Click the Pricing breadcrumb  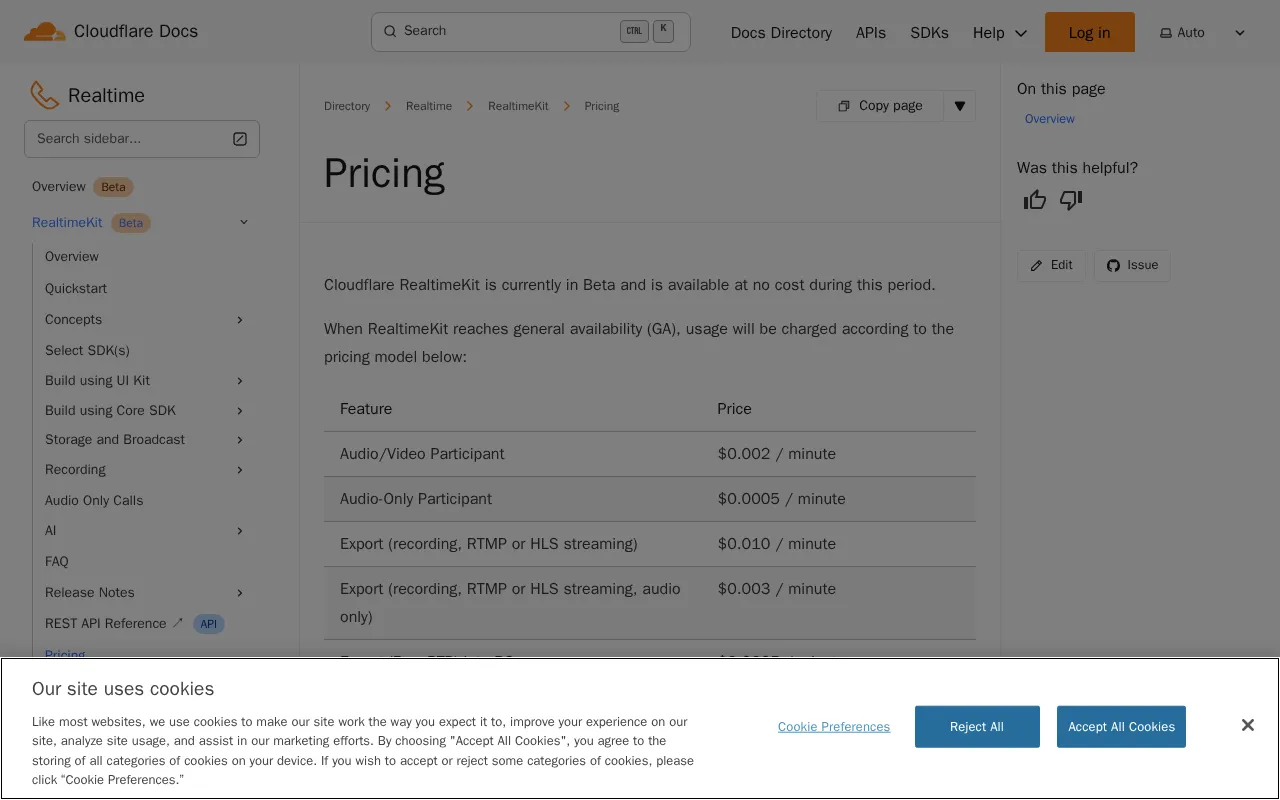tap(602, 106)
